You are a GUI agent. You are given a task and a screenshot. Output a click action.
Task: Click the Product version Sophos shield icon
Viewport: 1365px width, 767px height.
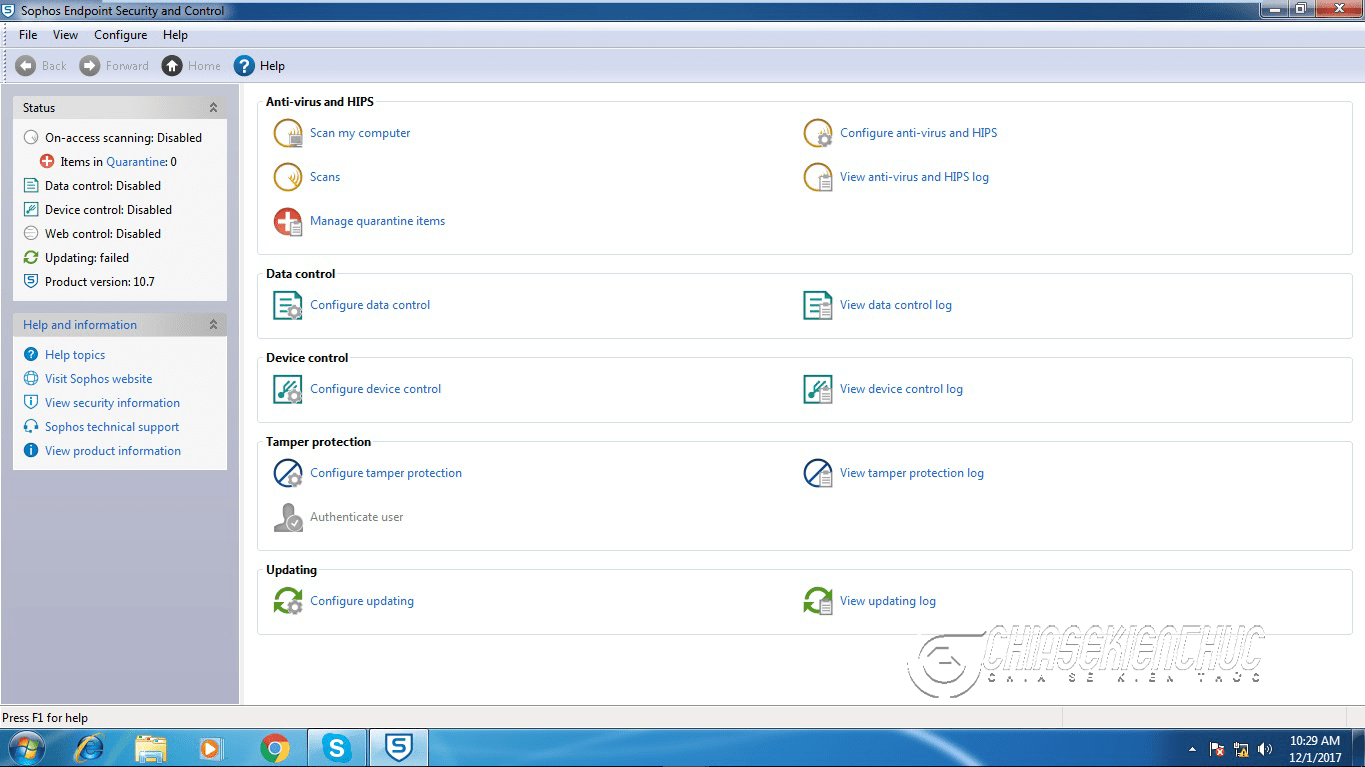coord(31,282)
